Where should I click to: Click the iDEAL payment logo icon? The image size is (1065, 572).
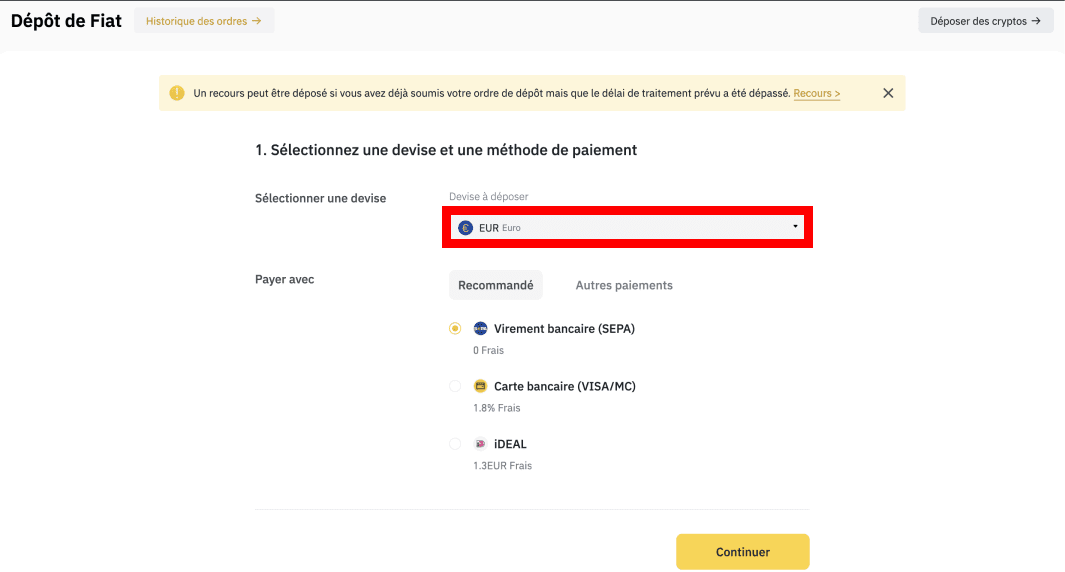point(480,444)
